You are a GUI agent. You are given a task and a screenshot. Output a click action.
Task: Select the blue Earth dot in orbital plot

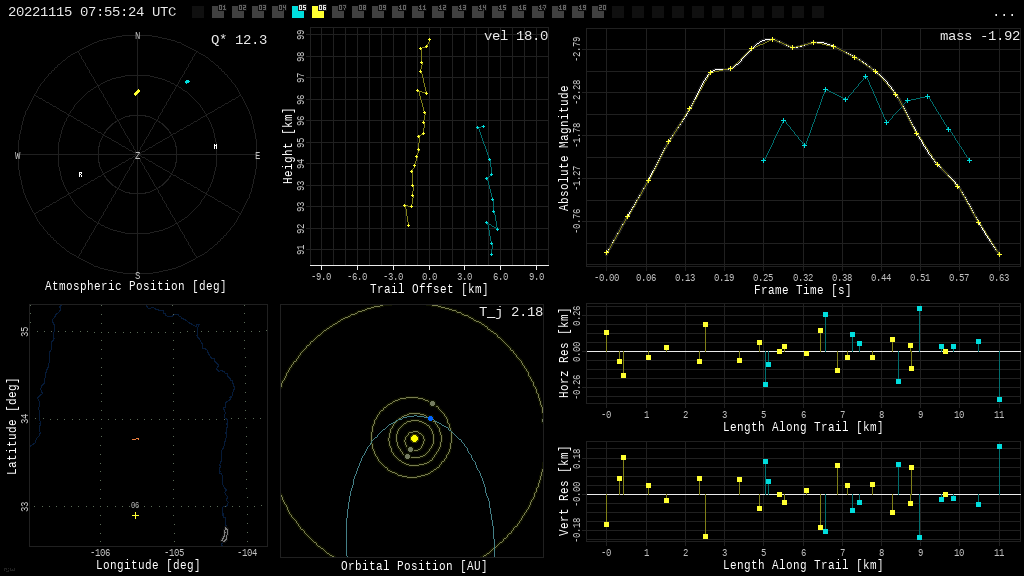point(431,418)
